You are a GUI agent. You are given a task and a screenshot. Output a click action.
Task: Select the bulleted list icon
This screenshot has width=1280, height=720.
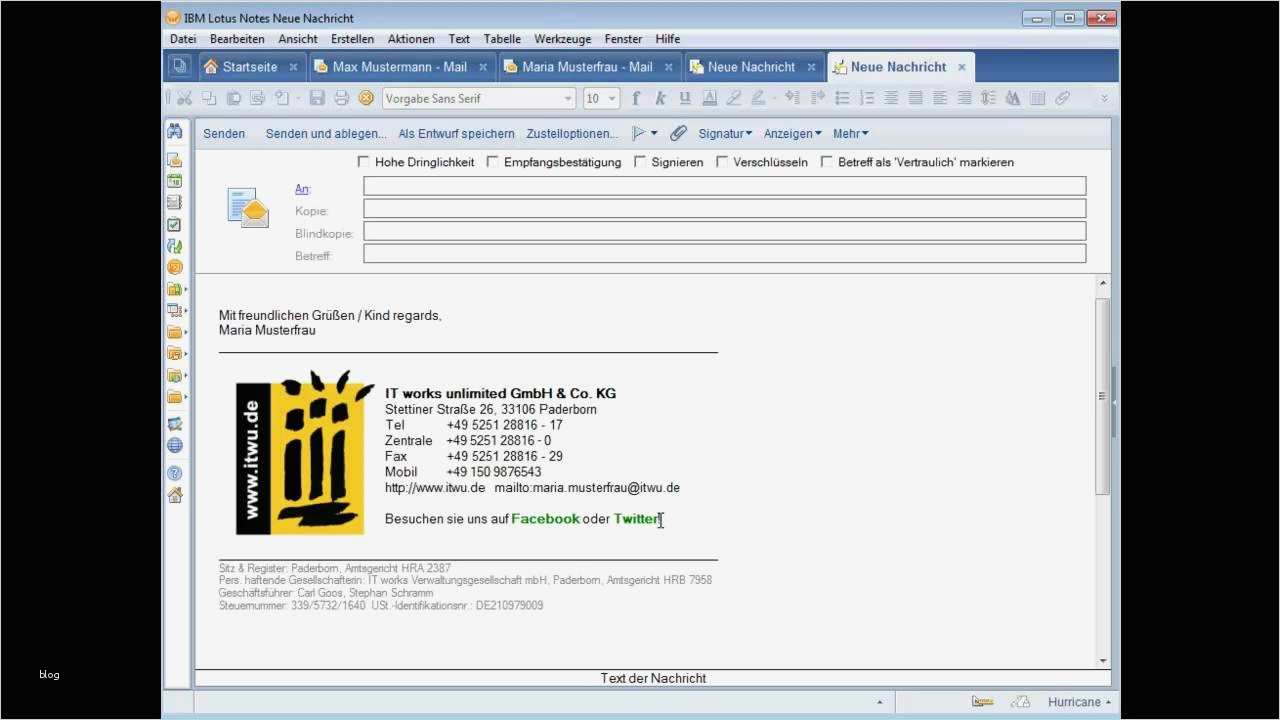coord(841,98)
